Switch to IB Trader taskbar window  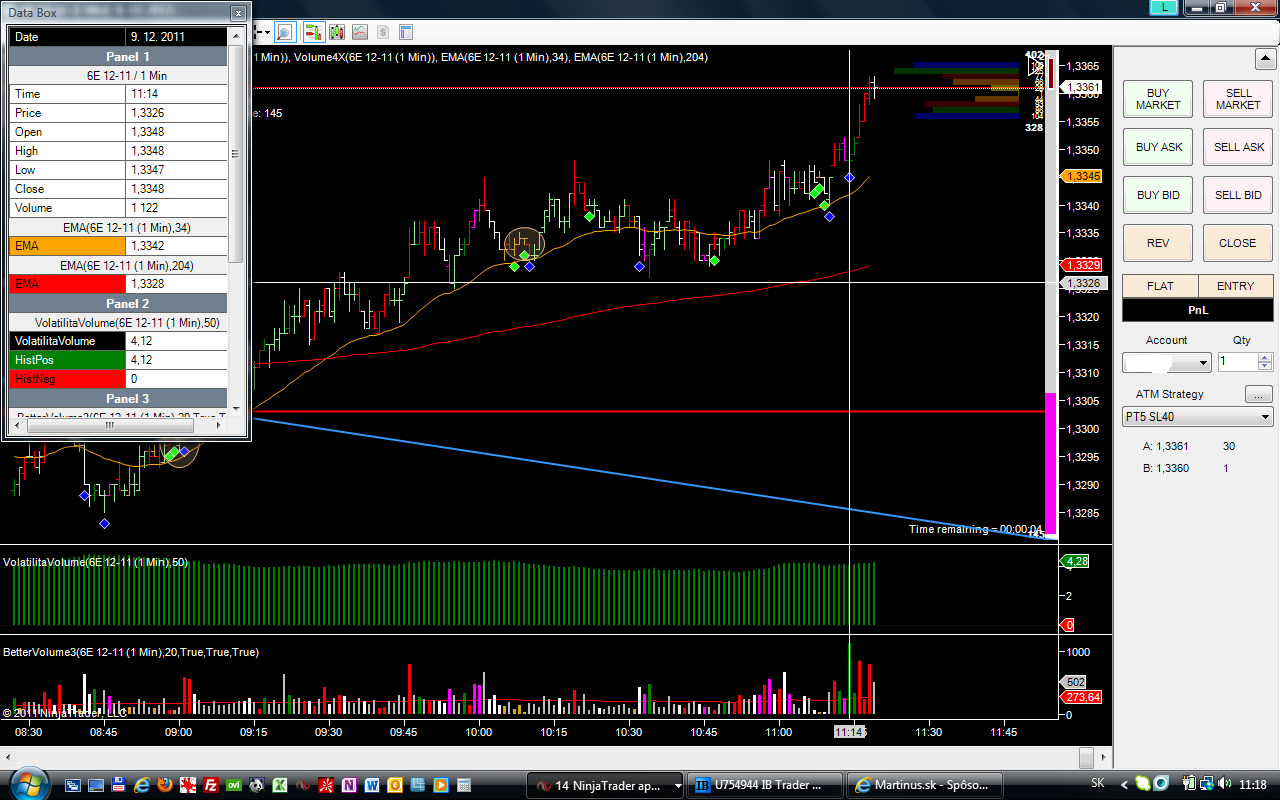766,785
